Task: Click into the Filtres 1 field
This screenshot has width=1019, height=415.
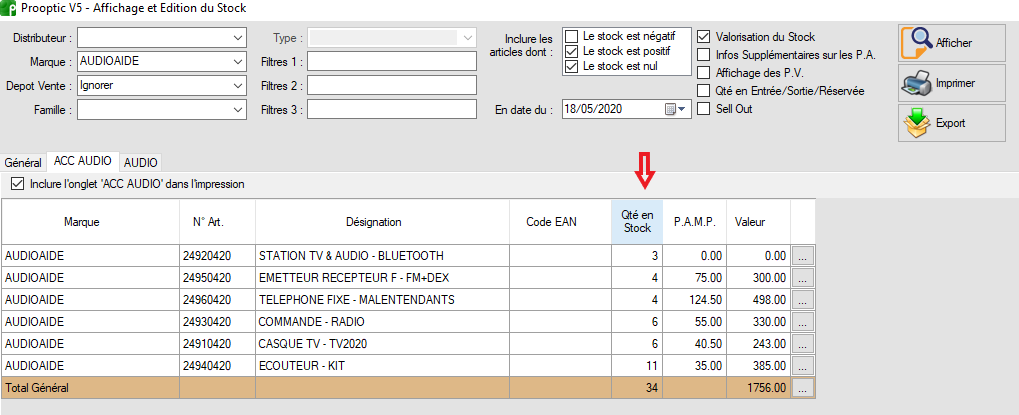Action: pos(393,62)
